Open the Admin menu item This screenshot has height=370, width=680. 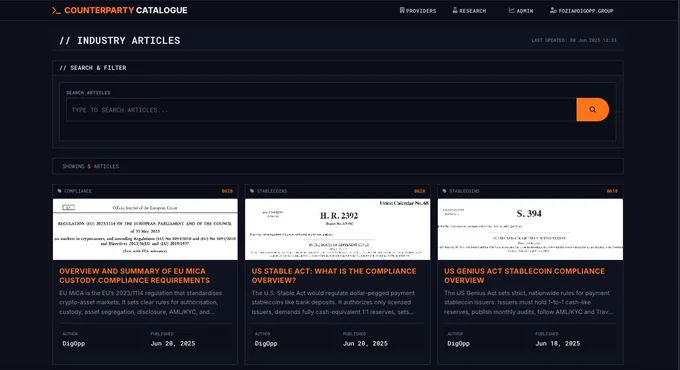click(x=521, y=10)
